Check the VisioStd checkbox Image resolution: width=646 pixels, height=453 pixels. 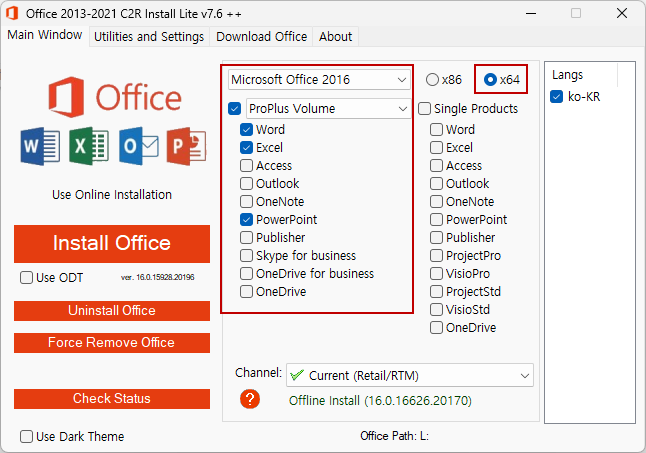436,310
